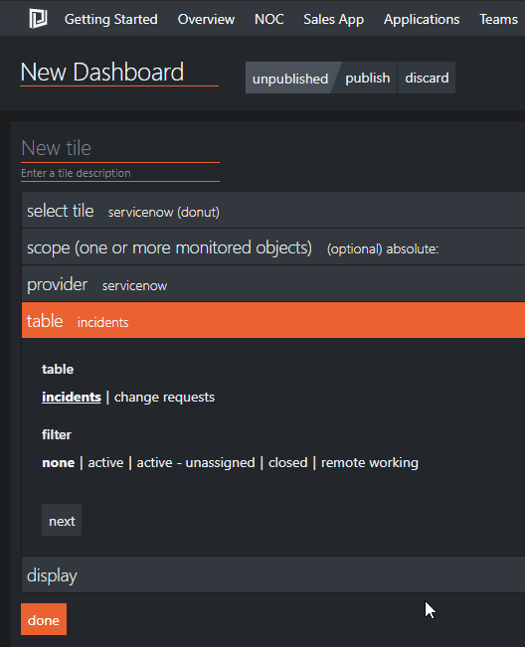Viewport: 525px width, 647px height.
Task: Open the NOC navigation item
Action: [x=269, y=19]
